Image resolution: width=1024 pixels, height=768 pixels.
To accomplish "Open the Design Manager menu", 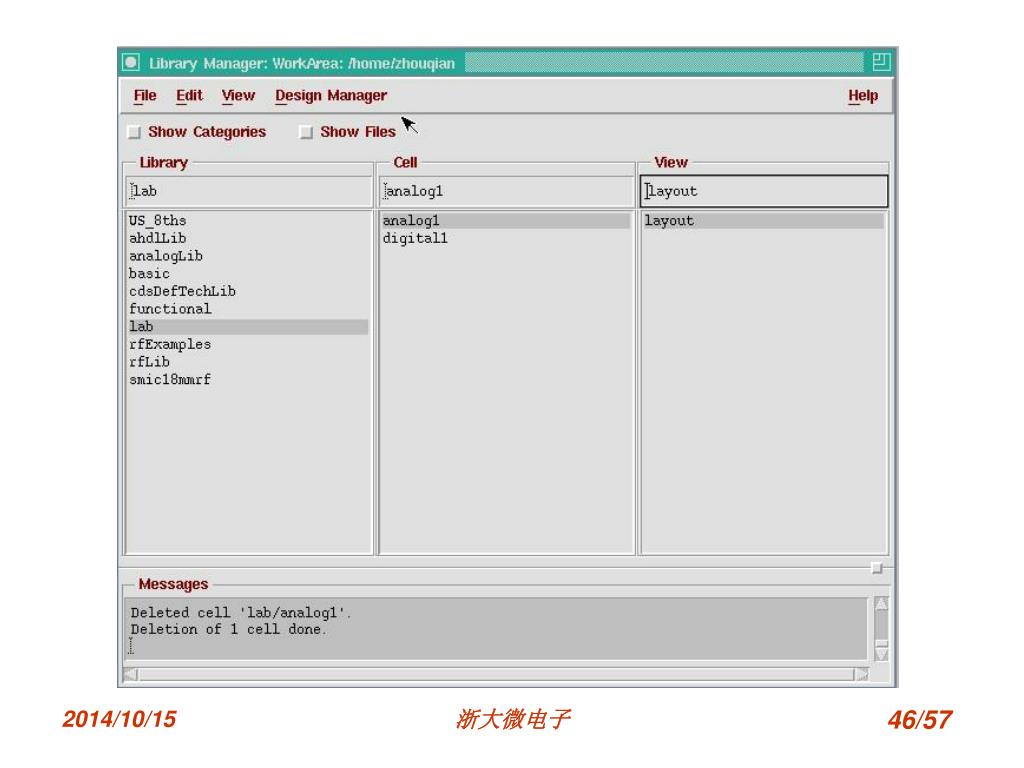I will [x=330, y=96].
